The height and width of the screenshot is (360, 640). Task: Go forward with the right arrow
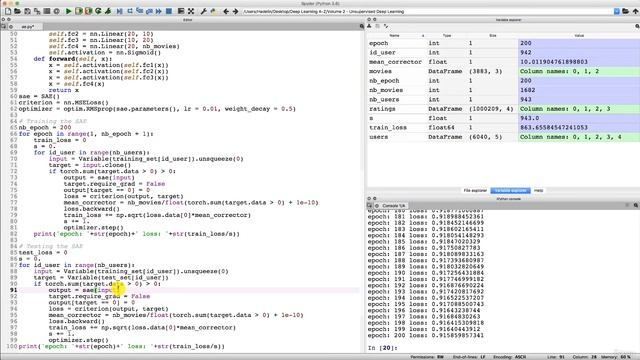pos(236,11)
